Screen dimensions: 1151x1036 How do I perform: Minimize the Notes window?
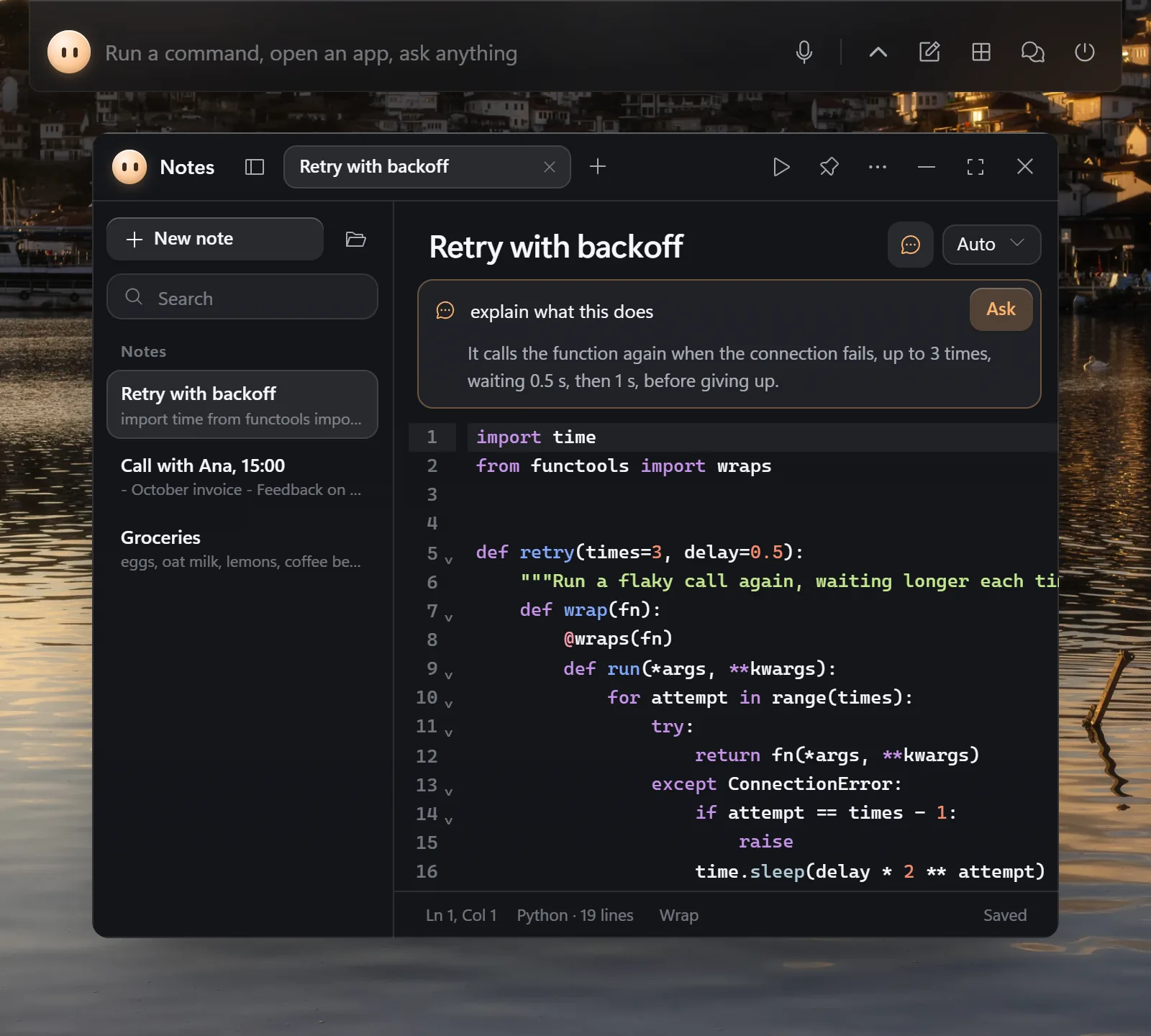pos(927,167)
